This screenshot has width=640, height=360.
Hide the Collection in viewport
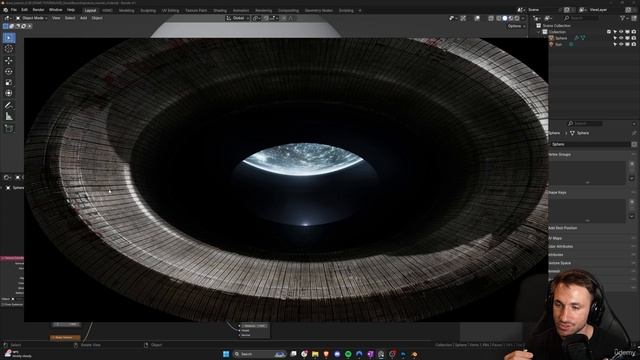click(x=621, y=32)
